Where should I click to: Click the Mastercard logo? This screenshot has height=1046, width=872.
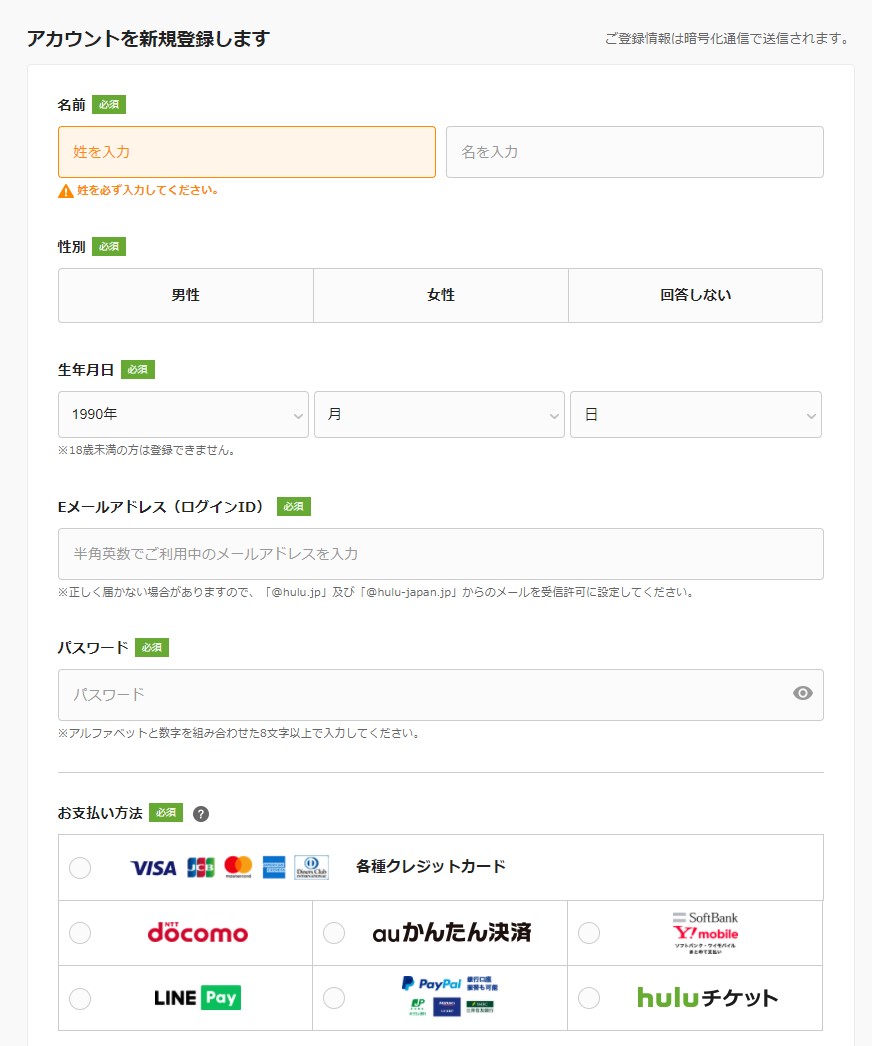(238, 867)
